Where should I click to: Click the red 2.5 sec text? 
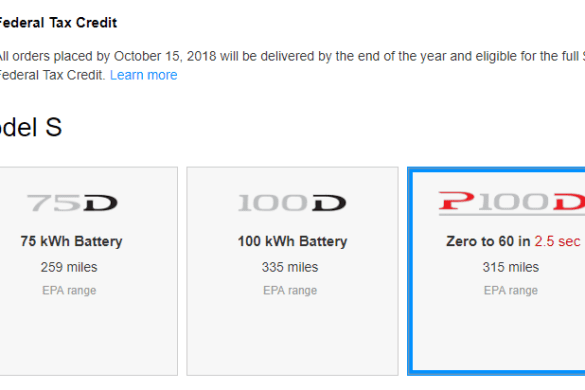tap(557, 241)
